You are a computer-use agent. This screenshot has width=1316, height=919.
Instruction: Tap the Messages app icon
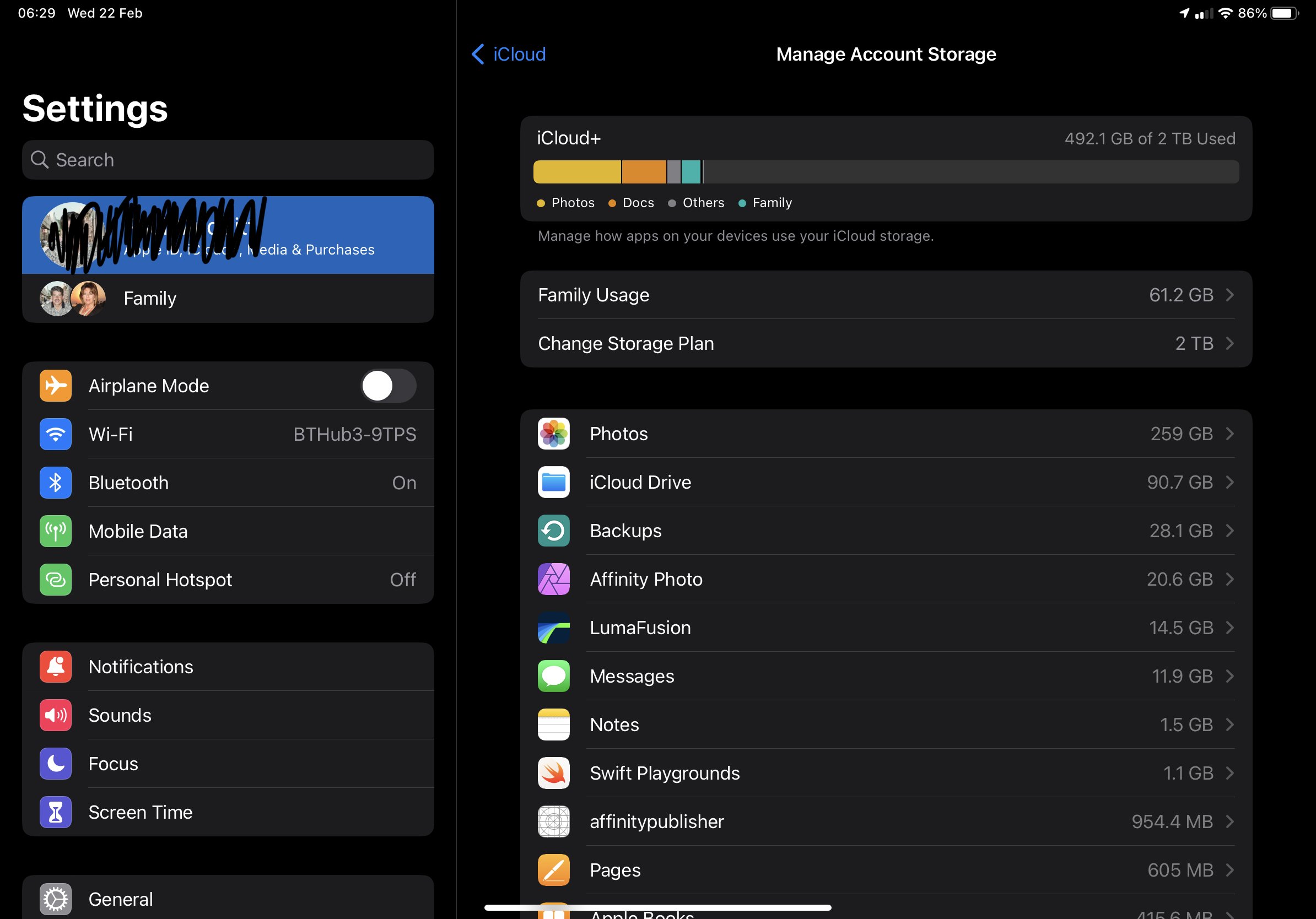[x=553, y=676]
